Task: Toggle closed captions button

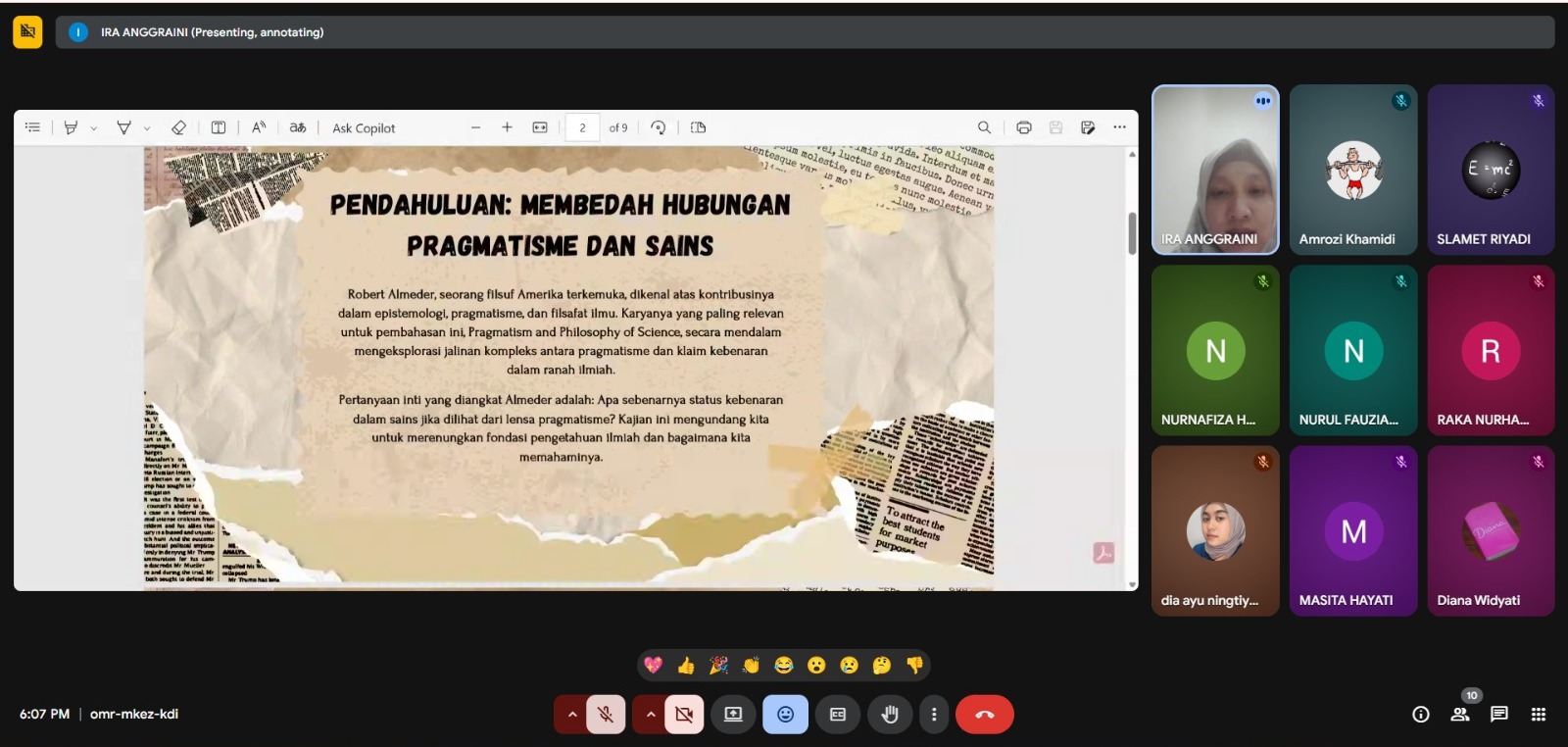Action: pyautogui.click(x=838, y=715)
